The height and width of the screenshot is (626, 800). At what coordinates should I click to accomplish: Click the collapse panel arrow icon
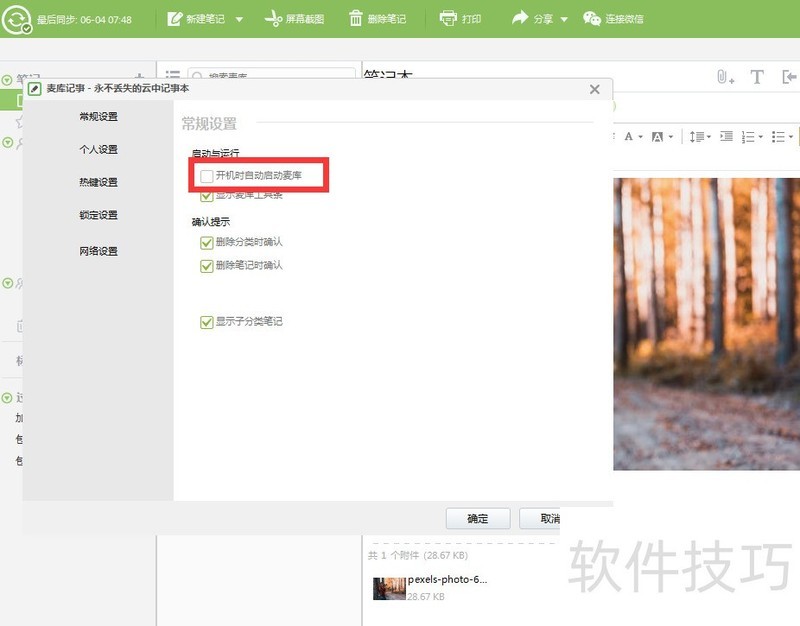(x=789, y=77)
